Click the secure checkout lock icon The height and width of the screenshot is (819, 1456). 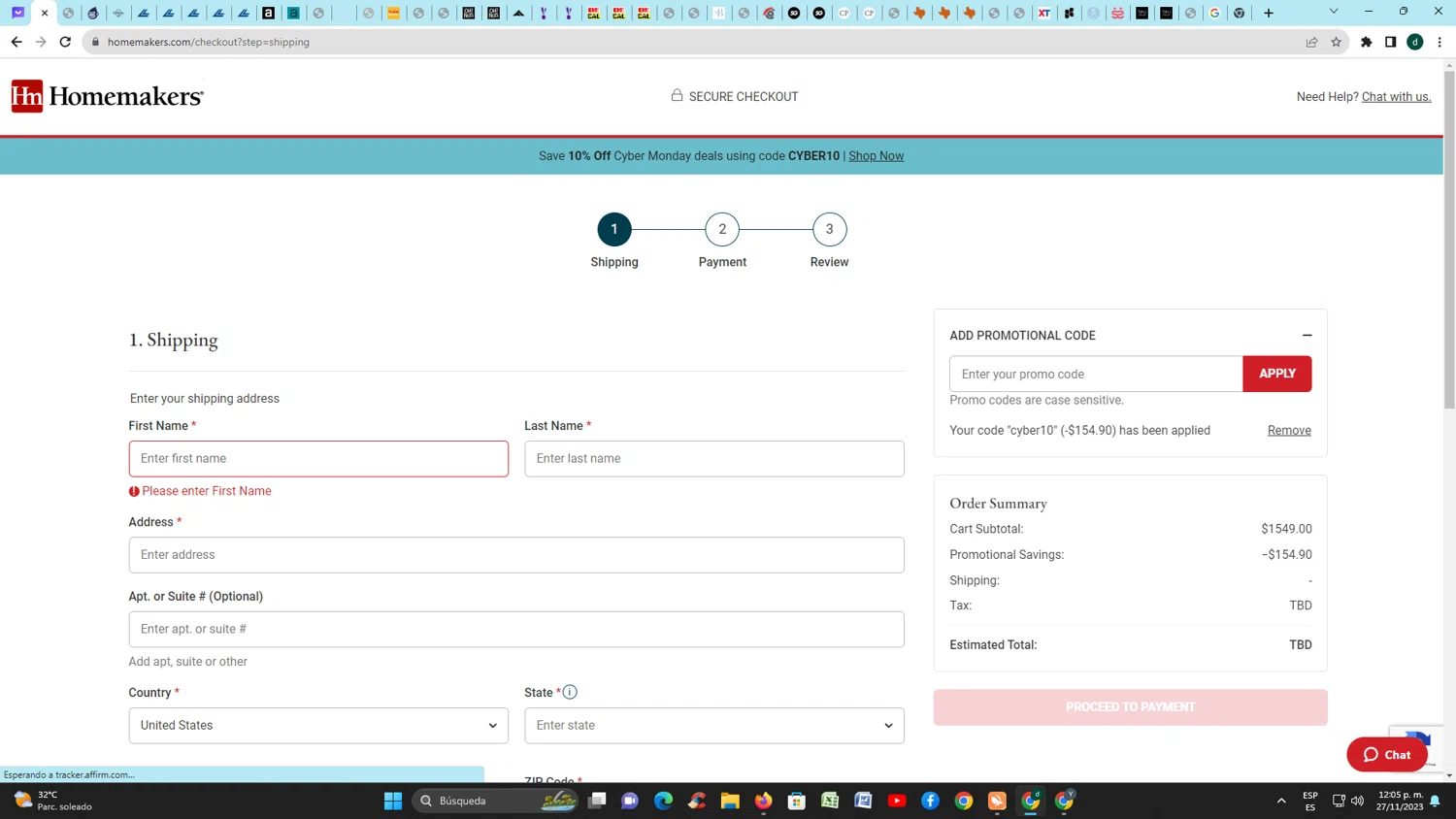pos(677,95)
